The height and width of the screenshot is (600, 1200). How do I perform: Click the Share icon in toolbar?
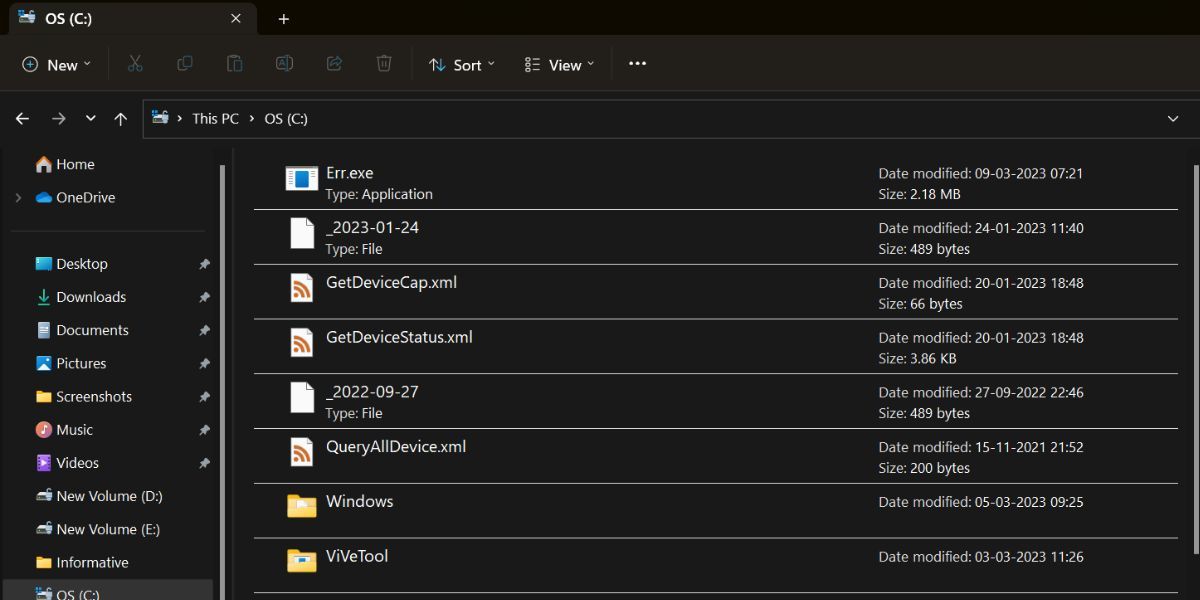(334, 64)
